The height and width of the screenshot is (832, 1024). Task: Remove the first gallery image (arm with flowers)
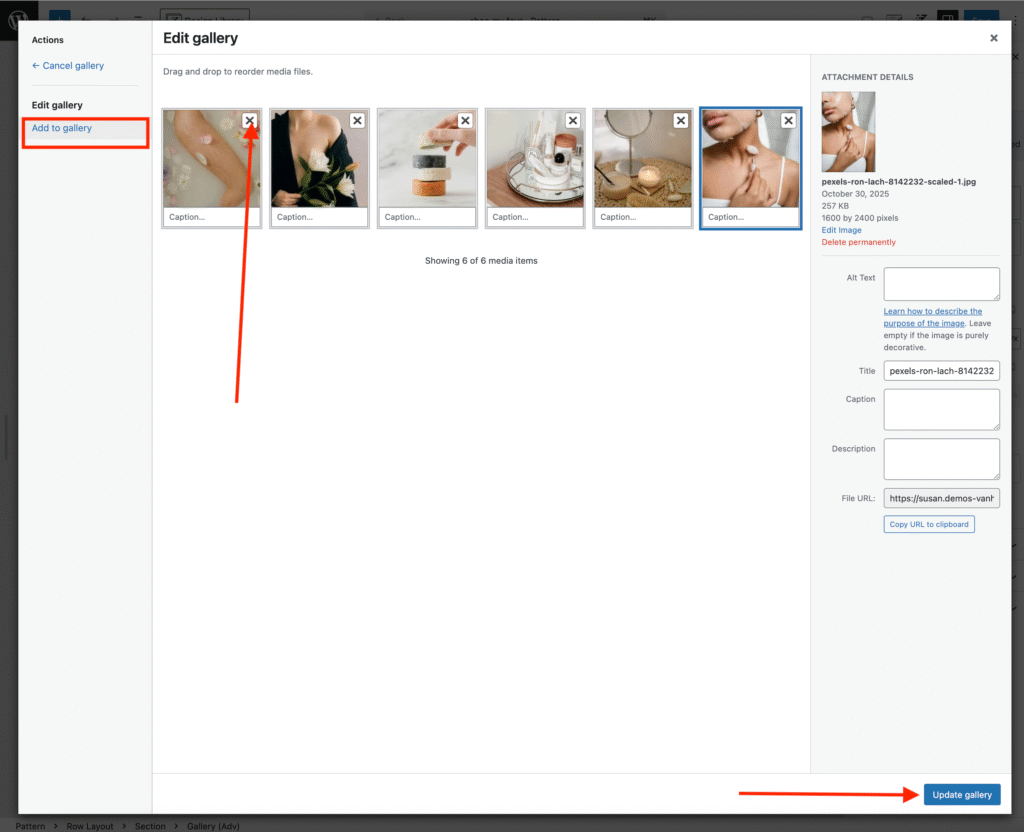click(249, 120)
